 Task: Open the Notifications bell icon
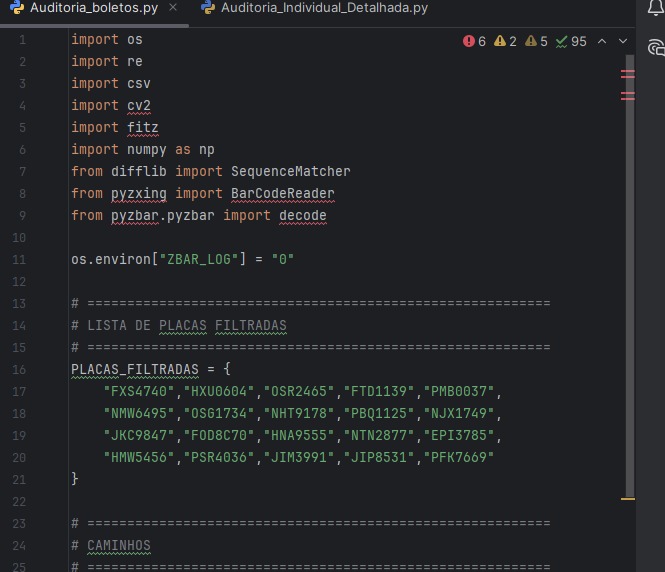click(x=656, y=10)
